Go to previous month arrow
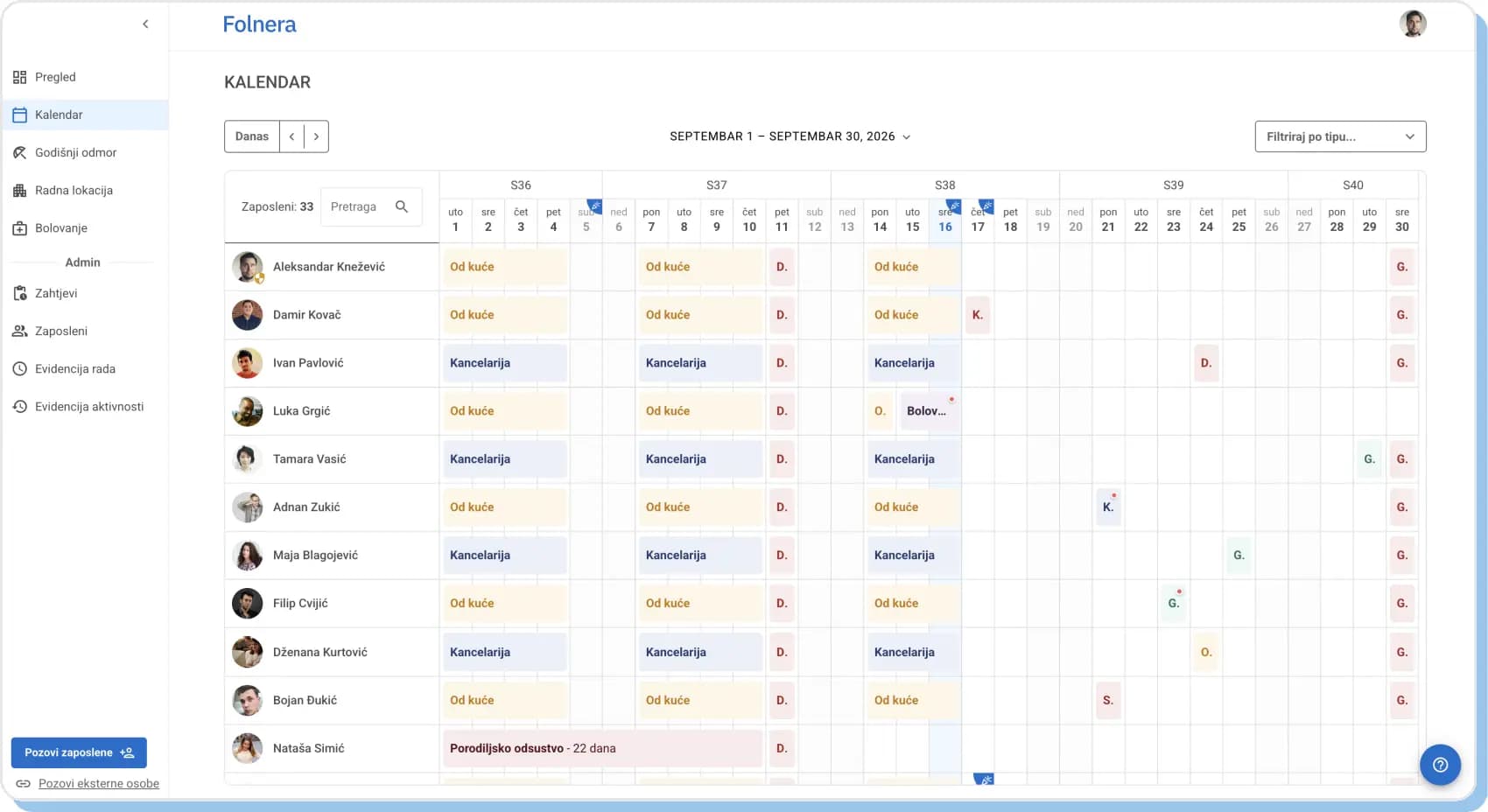The width and height of the screenshot is (1488, 812). coord(291,136)
